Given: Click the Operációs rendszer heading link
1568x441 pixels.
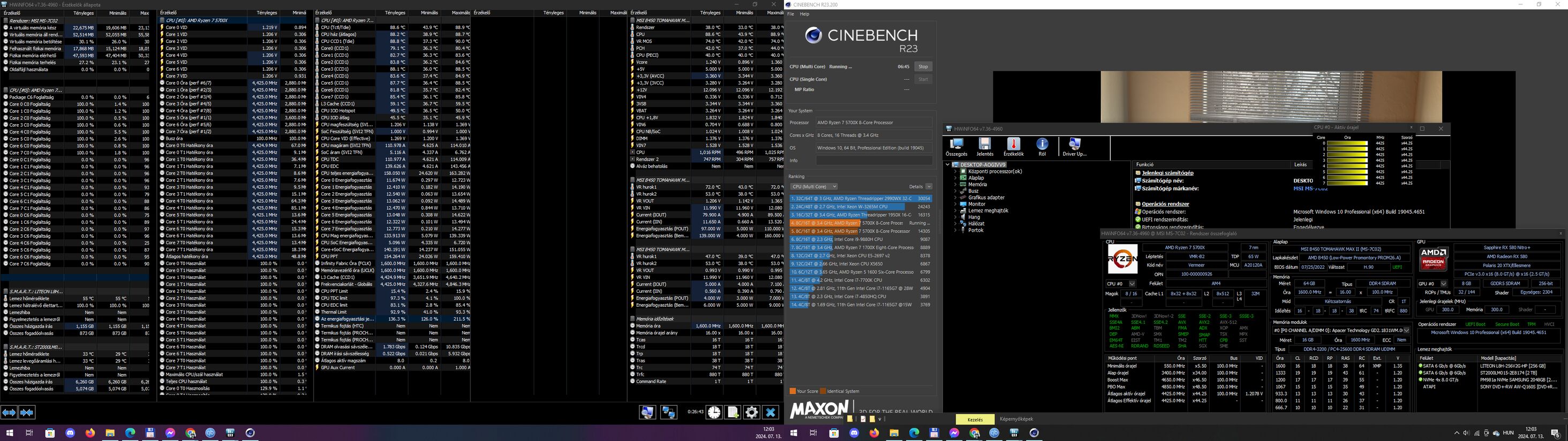Looking at the screenshot, I should tap(1165, 204).
